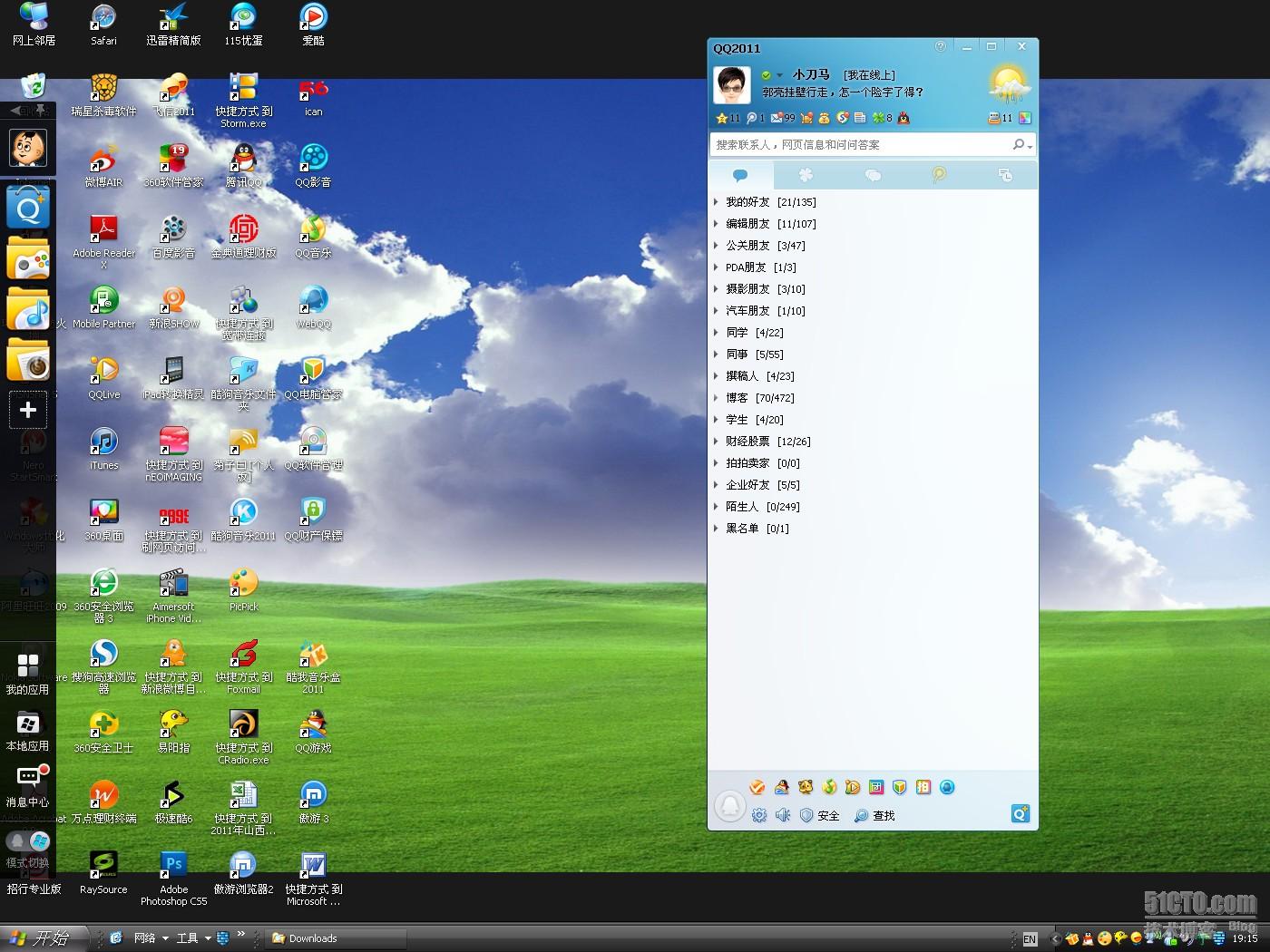Expand the 陌生人 [0/249] group

click(x=873, y=507)
